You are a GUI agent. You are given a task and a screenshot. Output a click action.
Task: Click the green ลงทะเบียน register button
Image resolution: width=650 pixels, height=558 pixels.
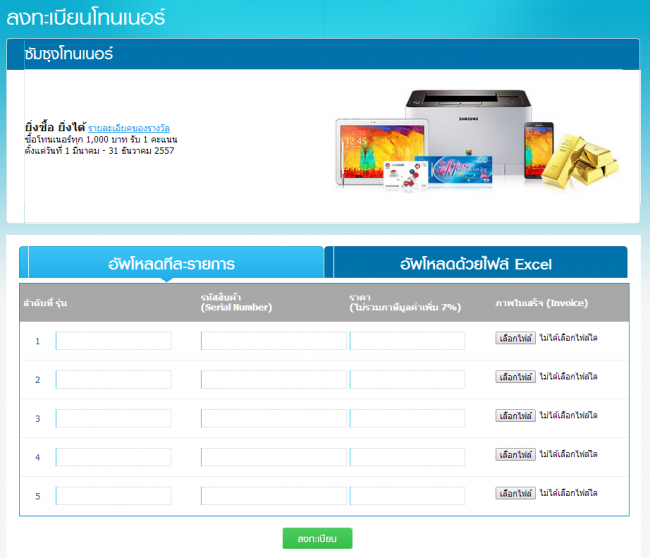click(x=318, y=538)
